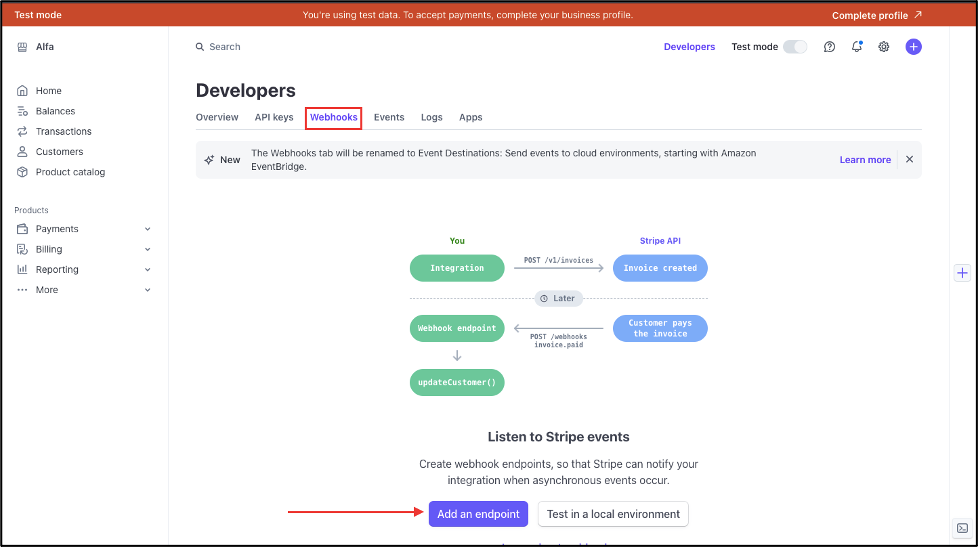Follow the Learn more link

pyautogui.click(x=865, y=160)
